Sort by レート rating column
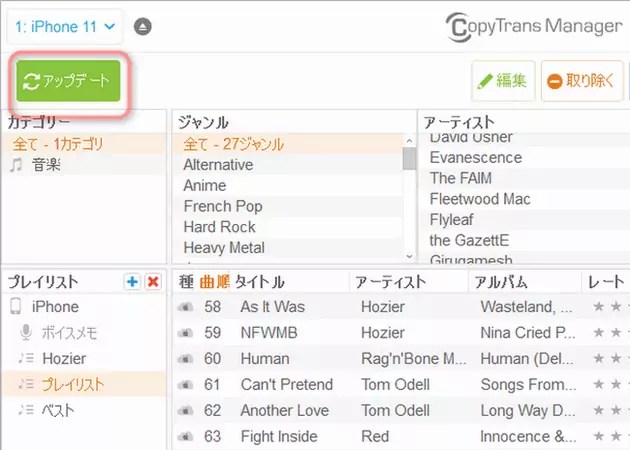 (x=607, y=282)
